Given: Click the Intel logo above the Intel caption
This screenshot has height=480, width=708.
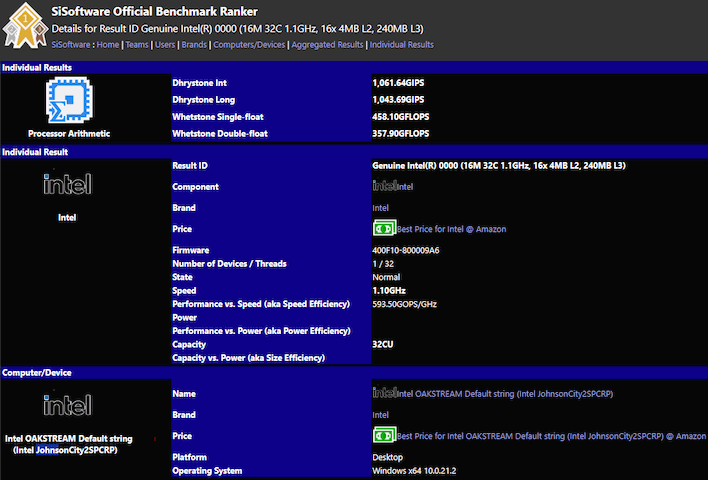Looking at the screenshot, I should (x=67, y=184).
